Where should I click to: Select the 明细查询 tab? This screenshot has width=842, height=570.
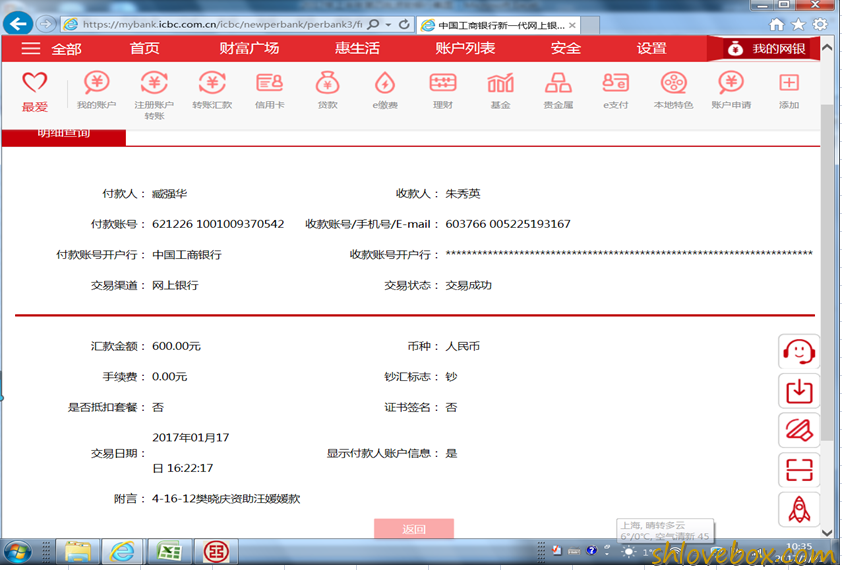pyautogui.click(x=63, y=137)
